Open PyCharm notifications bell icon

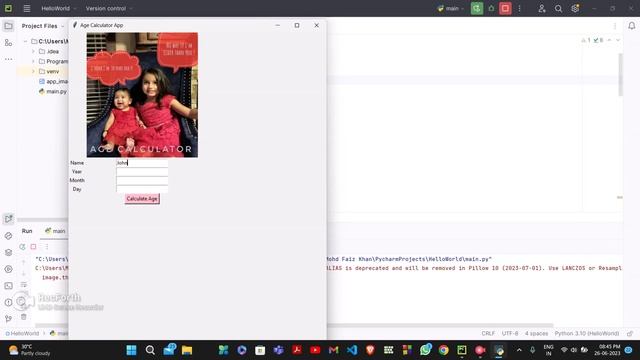point(631,26)
